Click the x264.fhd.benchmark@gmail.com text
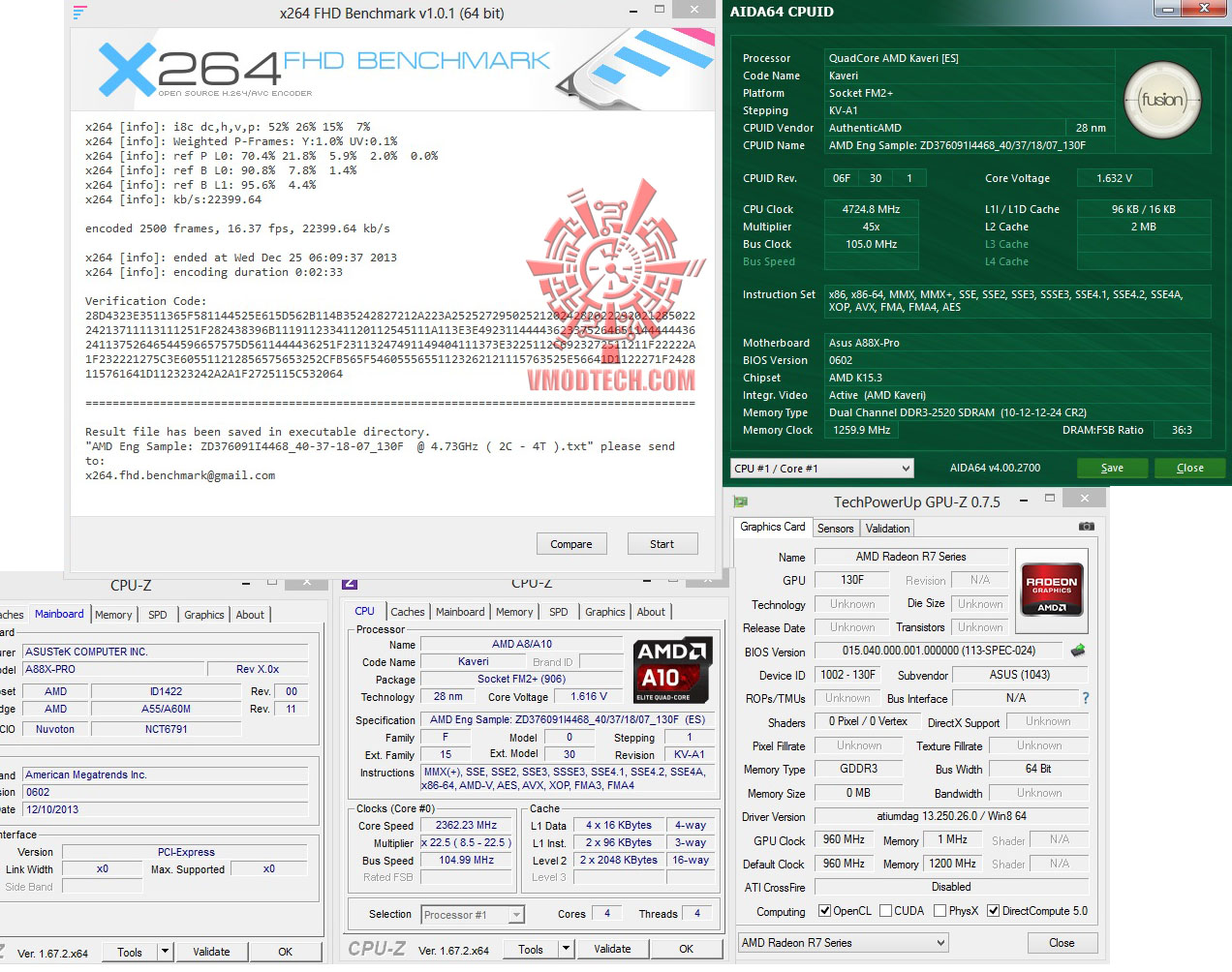Image resolution: width=1232 pixels, height=972 pixels. 180,475
